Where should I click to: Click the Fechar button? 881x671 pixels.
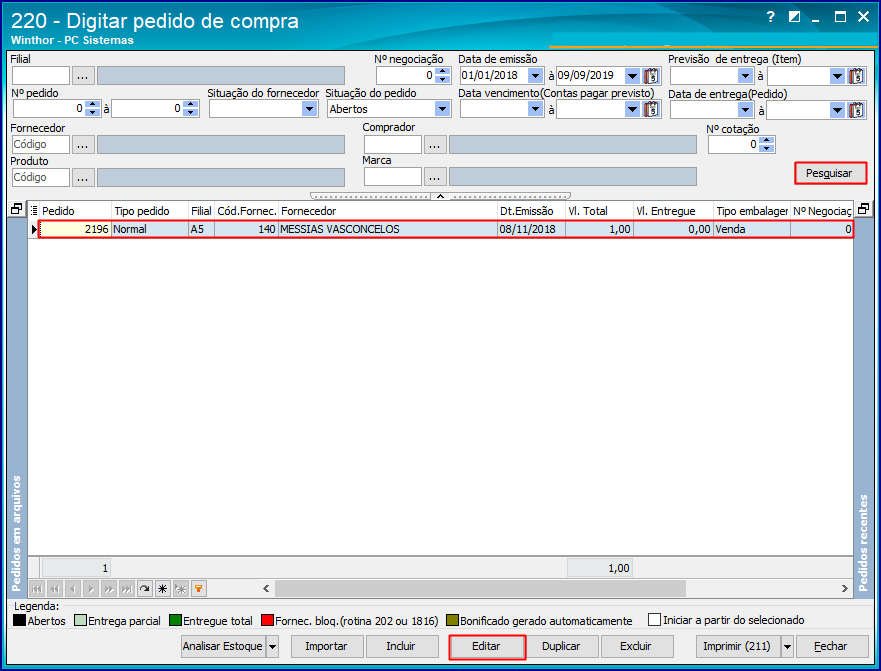[831, 646]
